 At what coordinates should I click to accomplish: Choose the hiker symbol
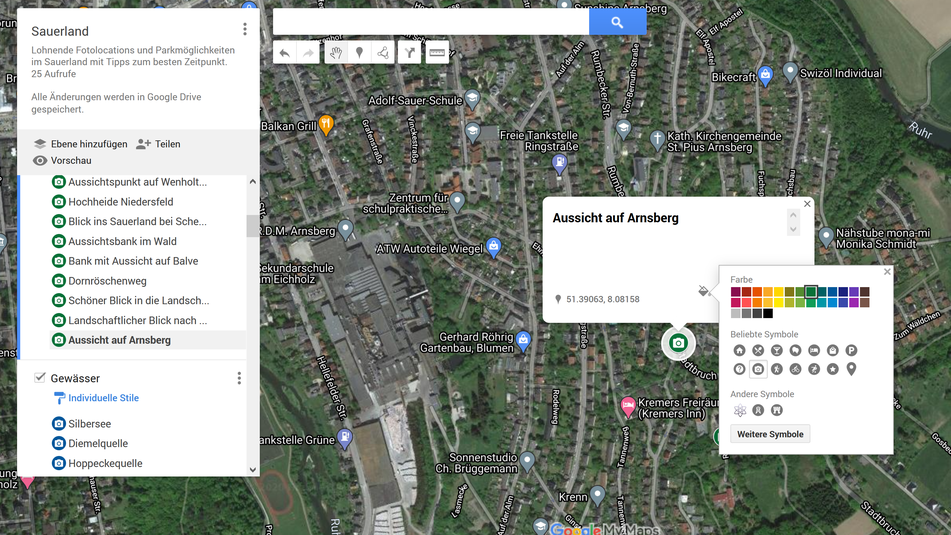click(777, 369)
